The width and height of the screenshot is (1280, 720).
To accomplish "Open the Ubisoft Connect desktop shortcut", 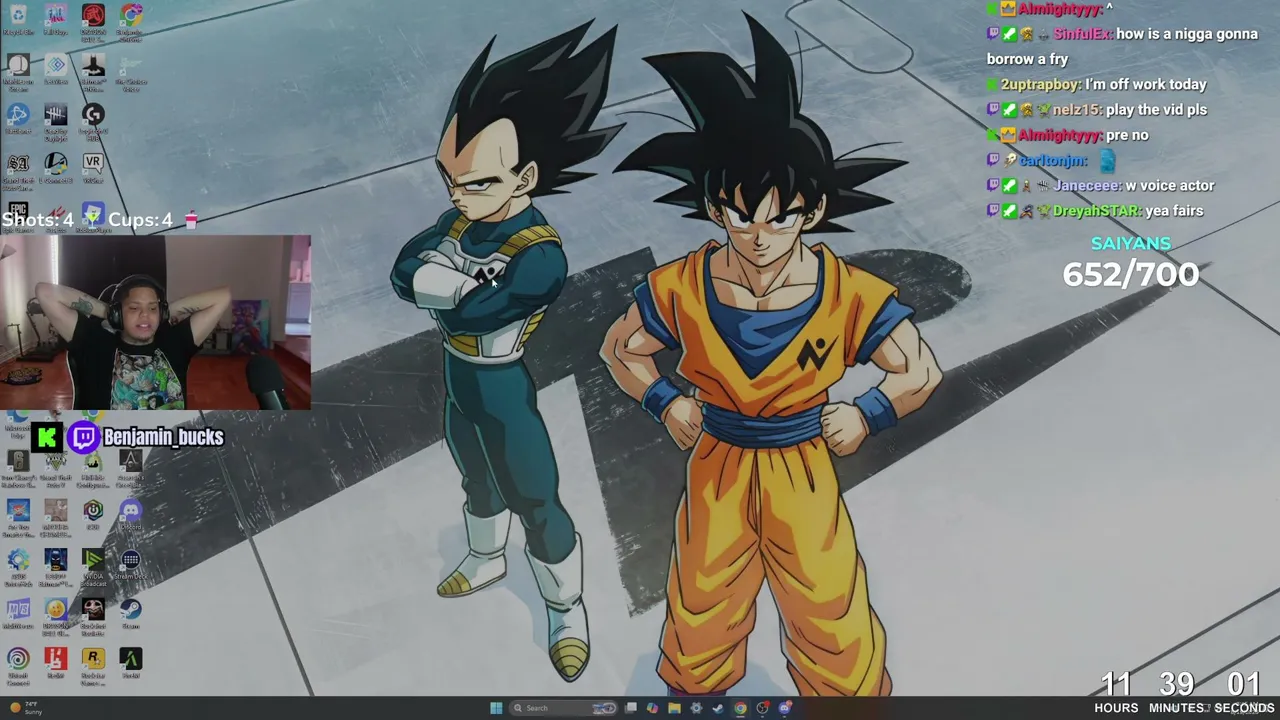I will click(x=18, y=664).
